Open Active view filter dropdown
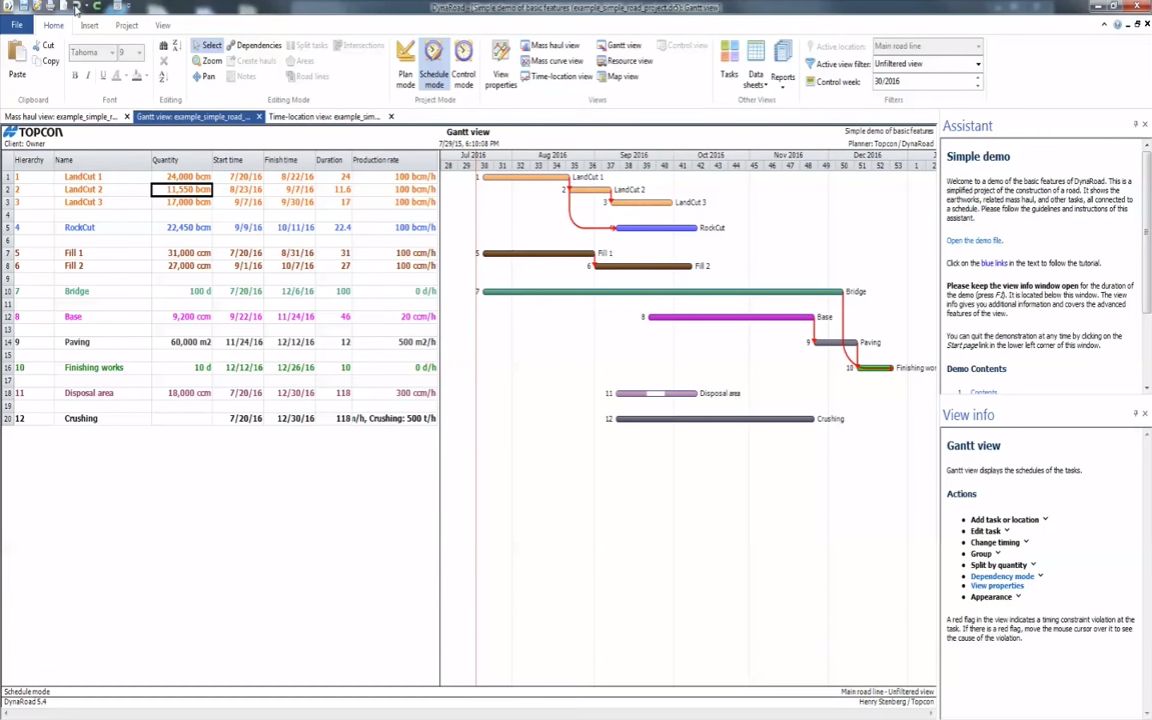Image resolution: width=1152 pixels, height=720 pixels. point(978,64)
